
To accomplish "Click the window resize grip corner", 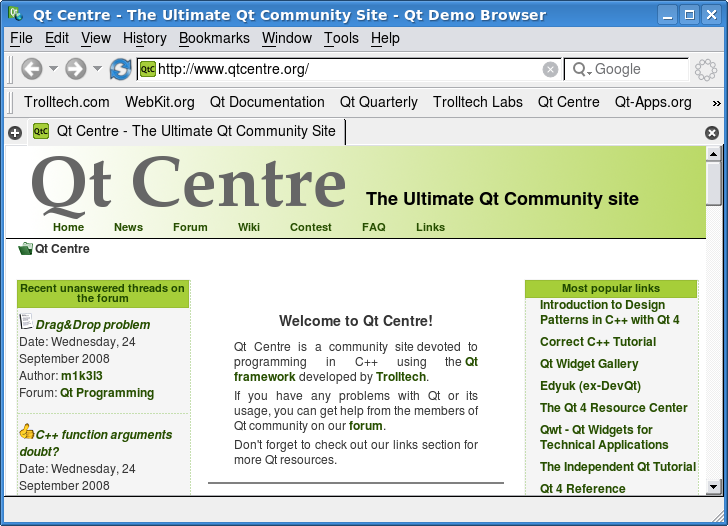I will pos(717,515).
